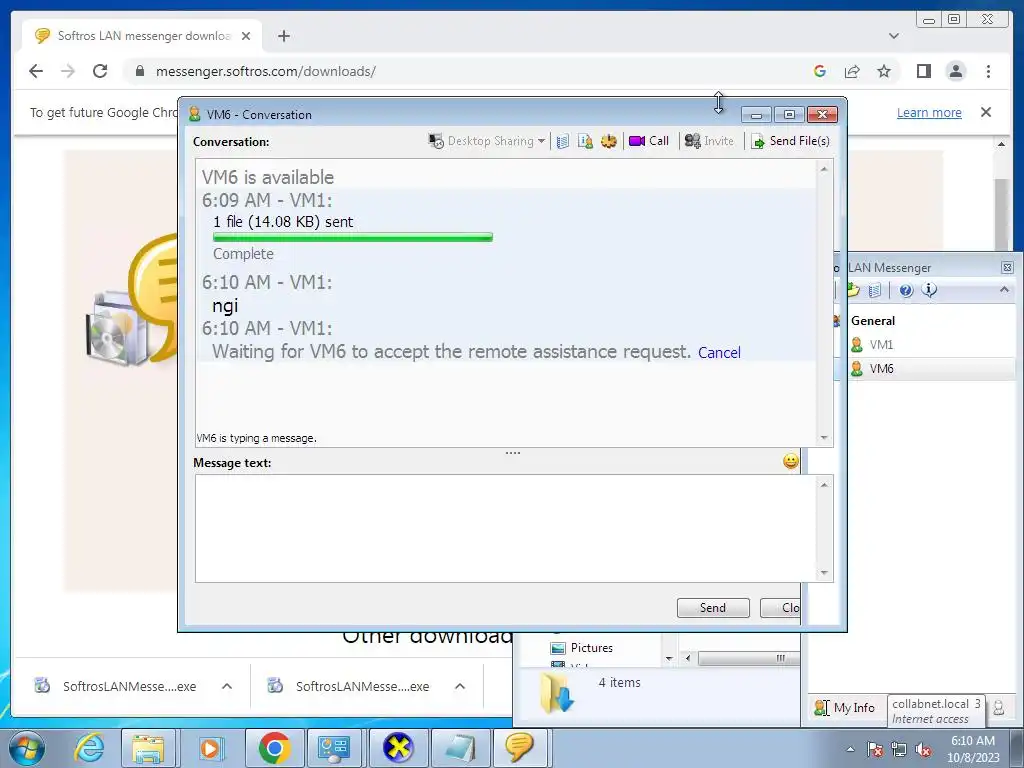
Task: Click the Chrome address bar URL
Action: 266,71
